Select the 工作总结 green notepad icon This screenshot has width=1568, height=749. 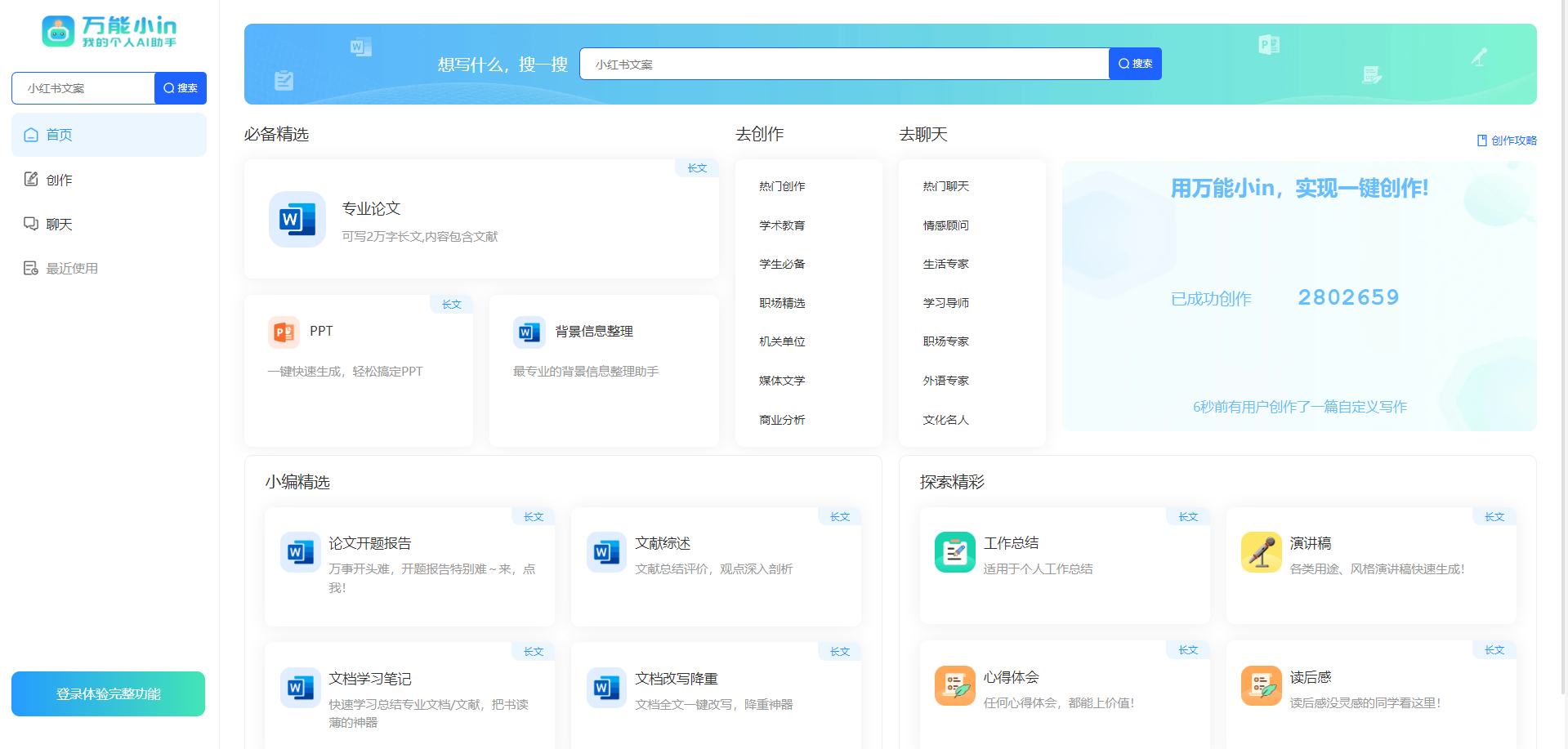pos(954,552)
